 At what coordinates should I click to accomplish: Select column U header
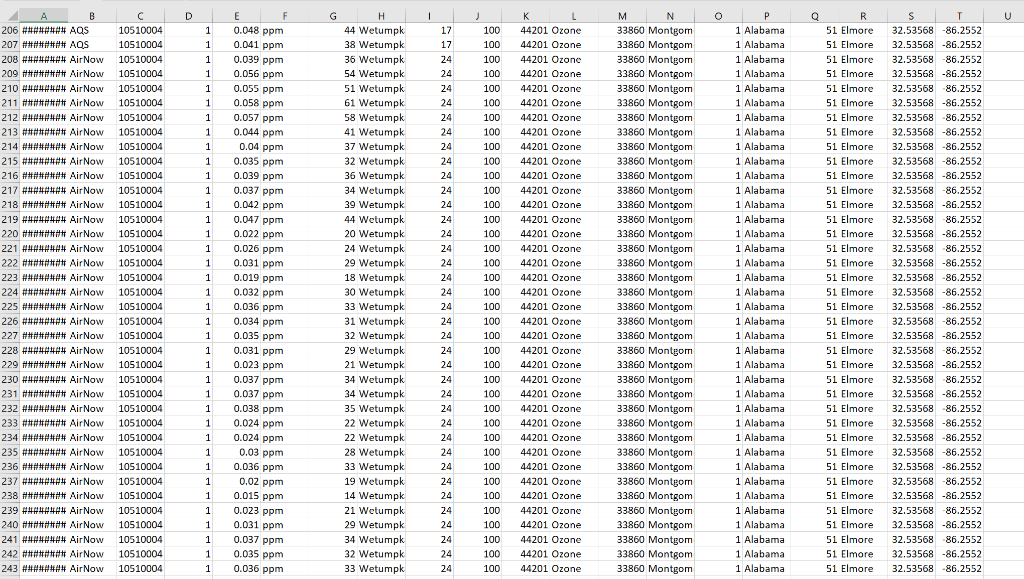(1007, 16)
